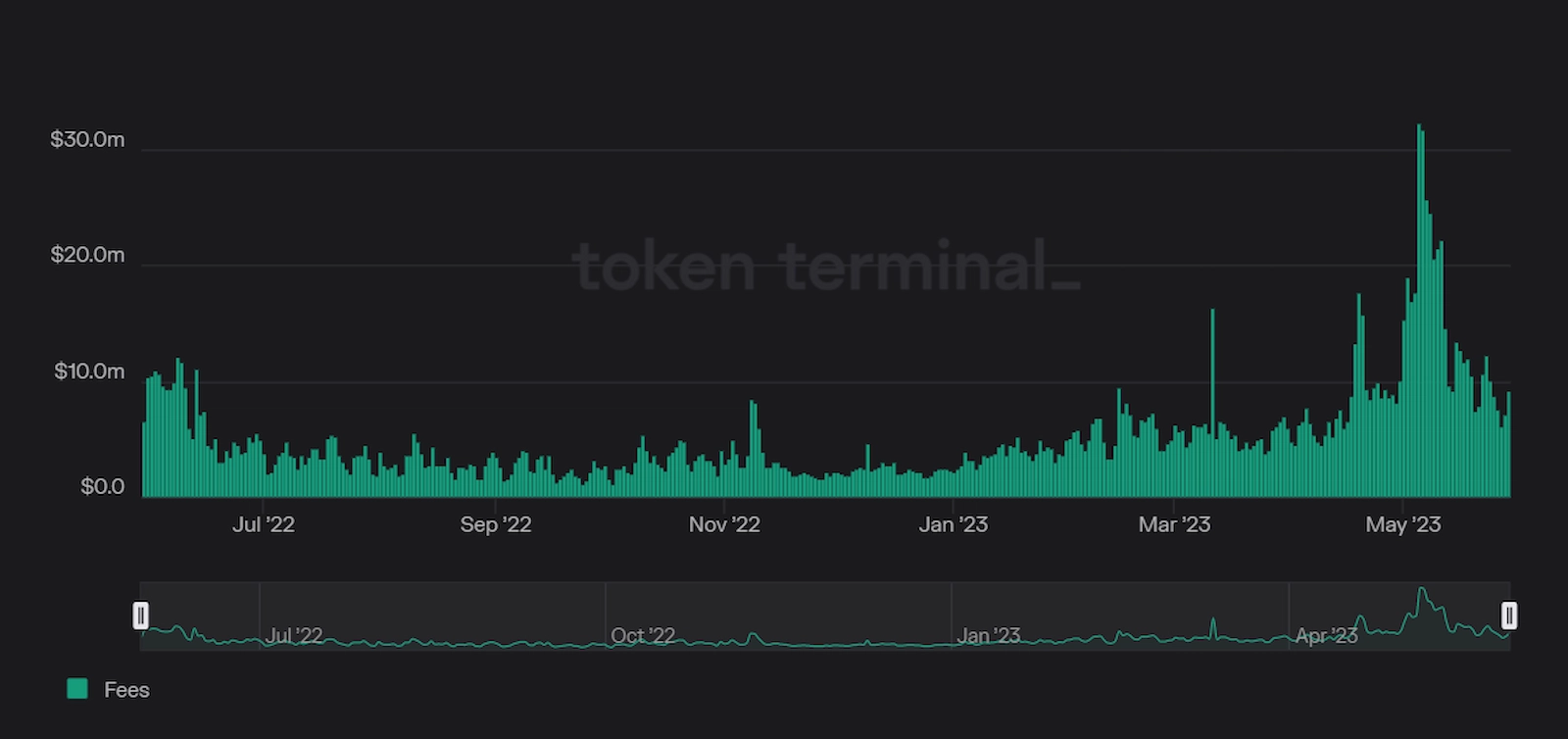Click the isolated spike bar in mid-March '23
Viewport: 1568px width, 739px height.
pos(1212,403)
